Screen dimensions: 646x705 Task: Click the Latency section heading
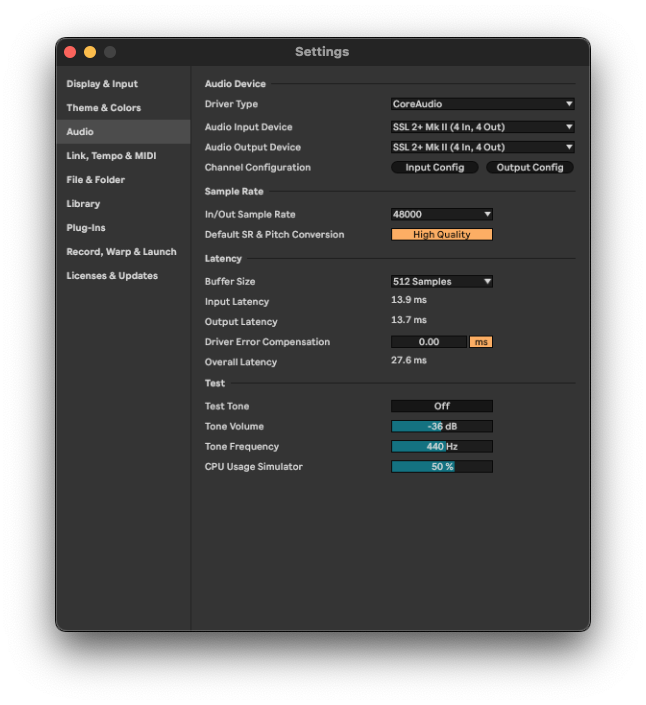pos(223,259)
